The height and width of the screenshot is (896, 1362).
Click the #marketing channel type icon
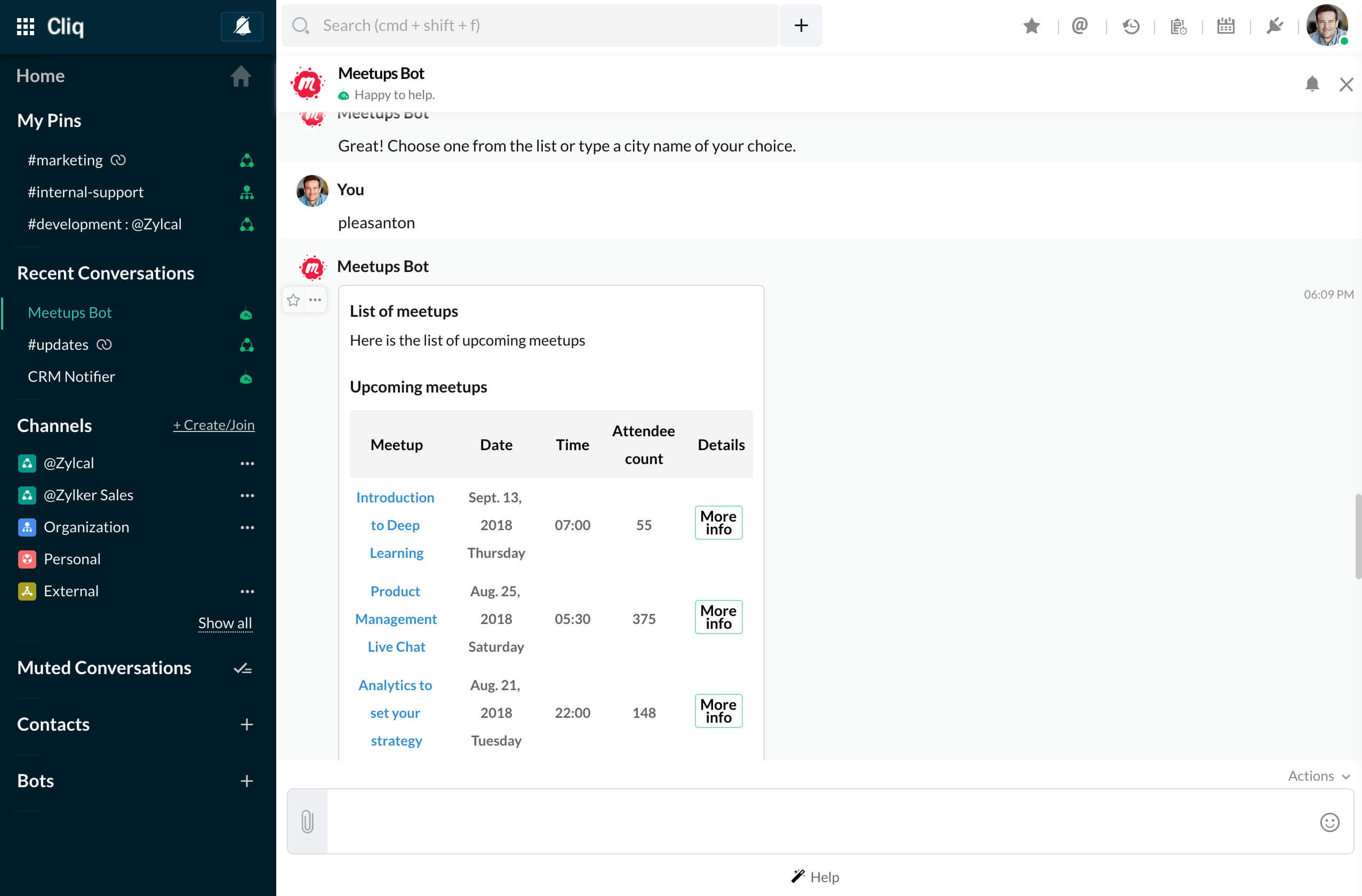click(x=247, y=161)
